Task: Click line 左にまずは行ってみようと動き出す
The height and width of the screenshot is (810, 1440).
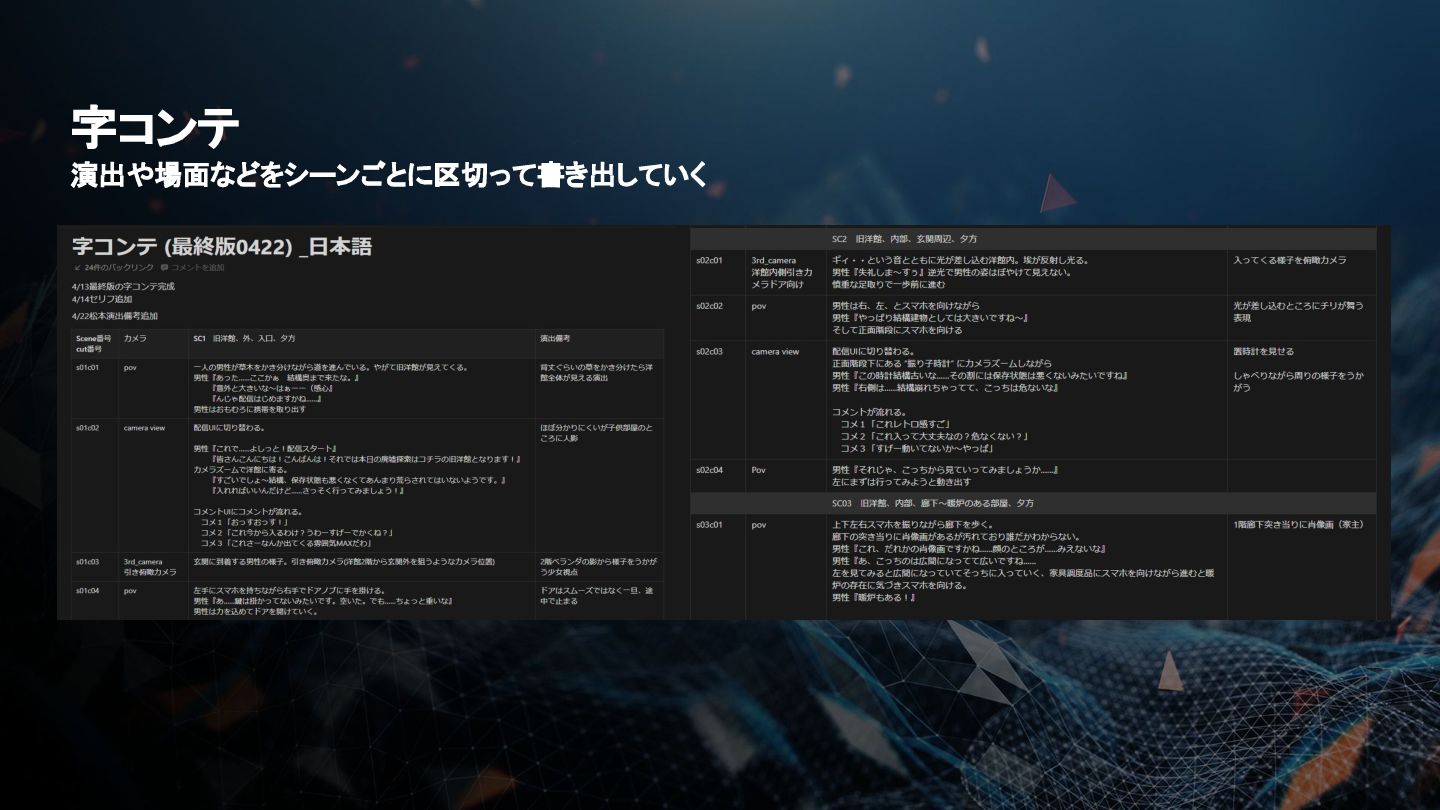Action: click(901, 482)
